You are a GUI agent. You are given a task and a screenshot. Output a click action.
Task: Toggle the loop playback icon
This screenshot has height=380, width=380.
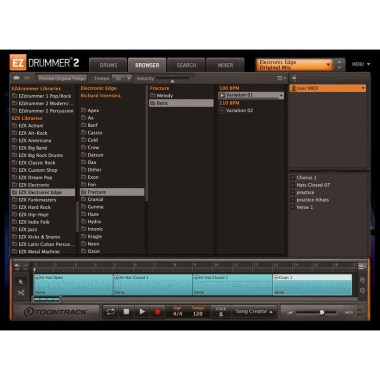[110, 312]
